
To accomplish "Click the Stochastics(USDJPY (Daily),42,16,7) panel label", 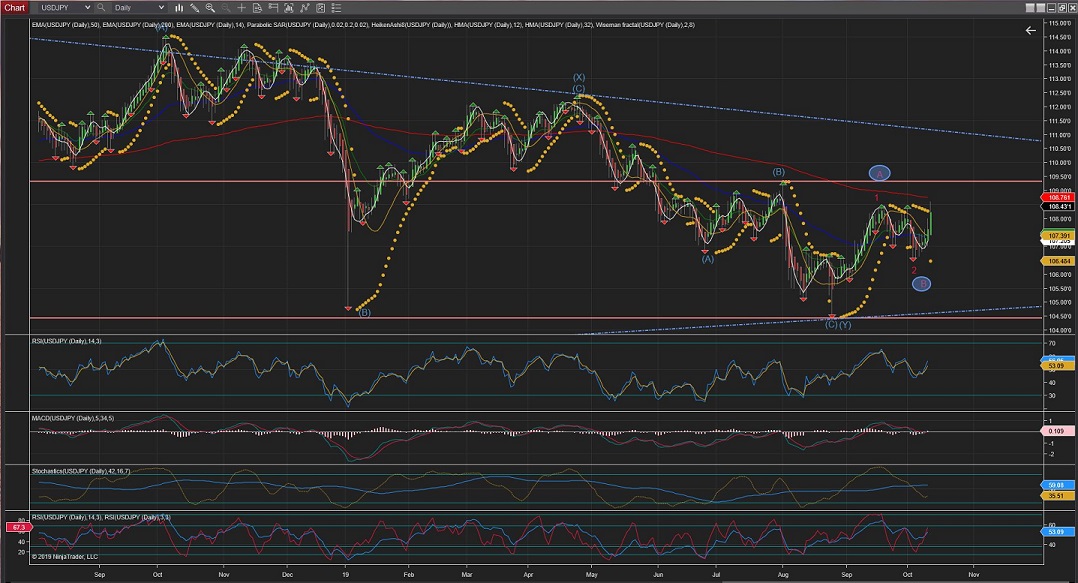I will pos(81,471).
